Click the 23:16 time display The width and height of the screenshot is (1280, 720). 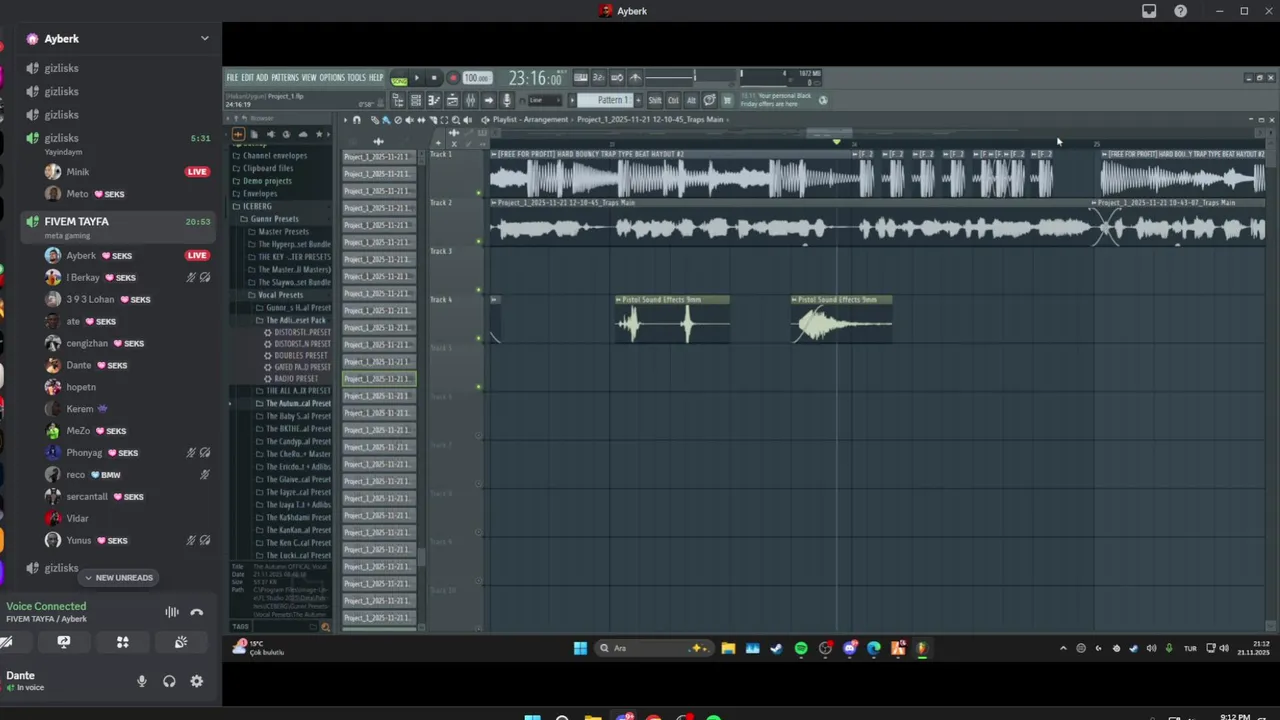534,77
